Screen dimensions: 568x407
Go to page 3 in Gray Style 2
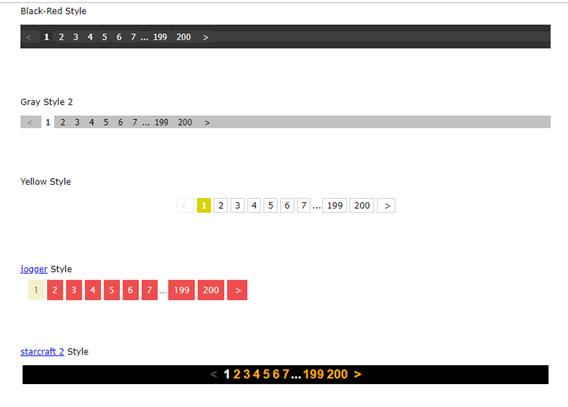coord(77,122)
